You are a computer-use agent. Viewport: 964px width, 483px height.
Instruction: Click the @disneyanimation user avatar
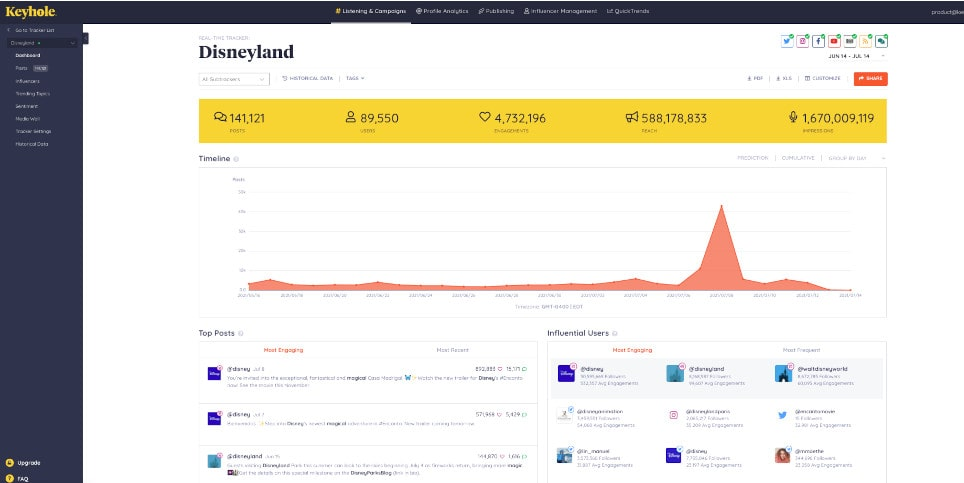coord(564,415)
